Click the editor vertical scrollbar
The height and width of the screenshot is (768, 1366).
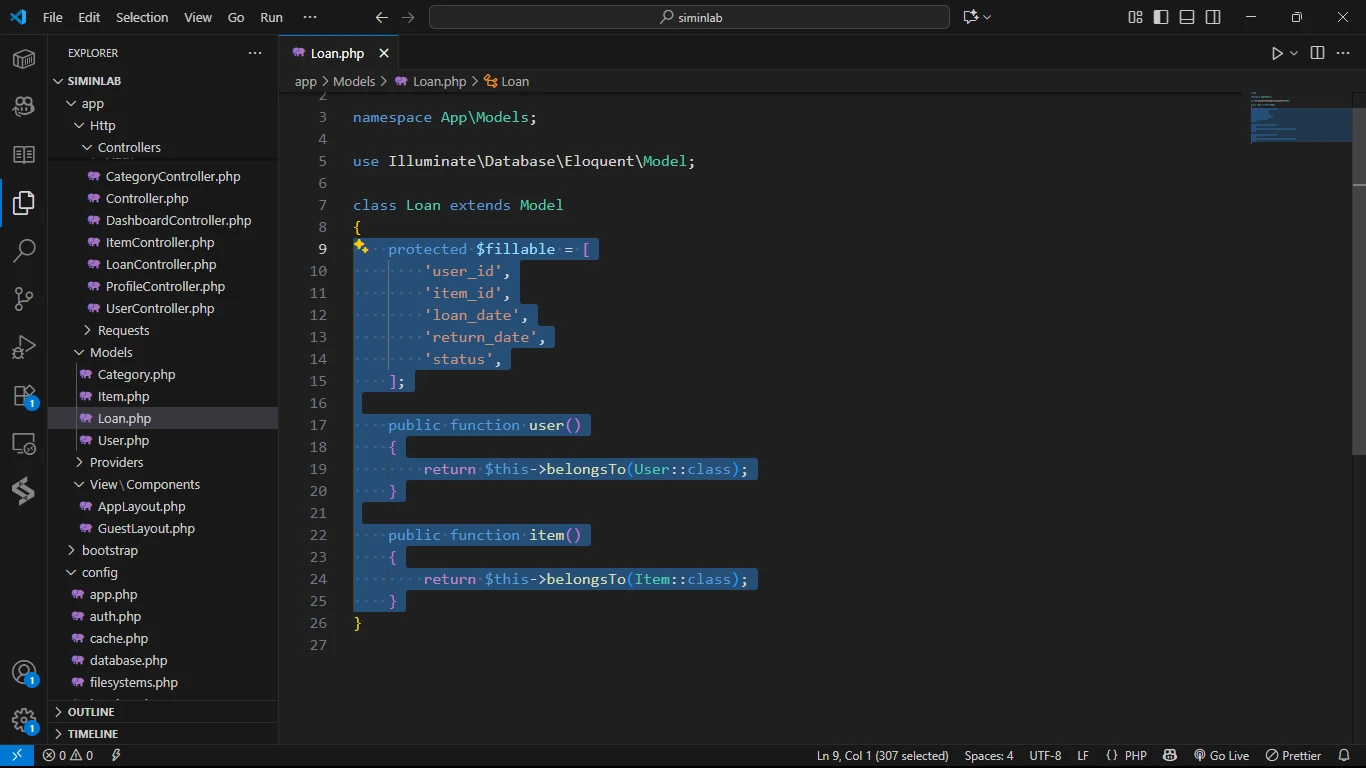[x=1359, y=300]
